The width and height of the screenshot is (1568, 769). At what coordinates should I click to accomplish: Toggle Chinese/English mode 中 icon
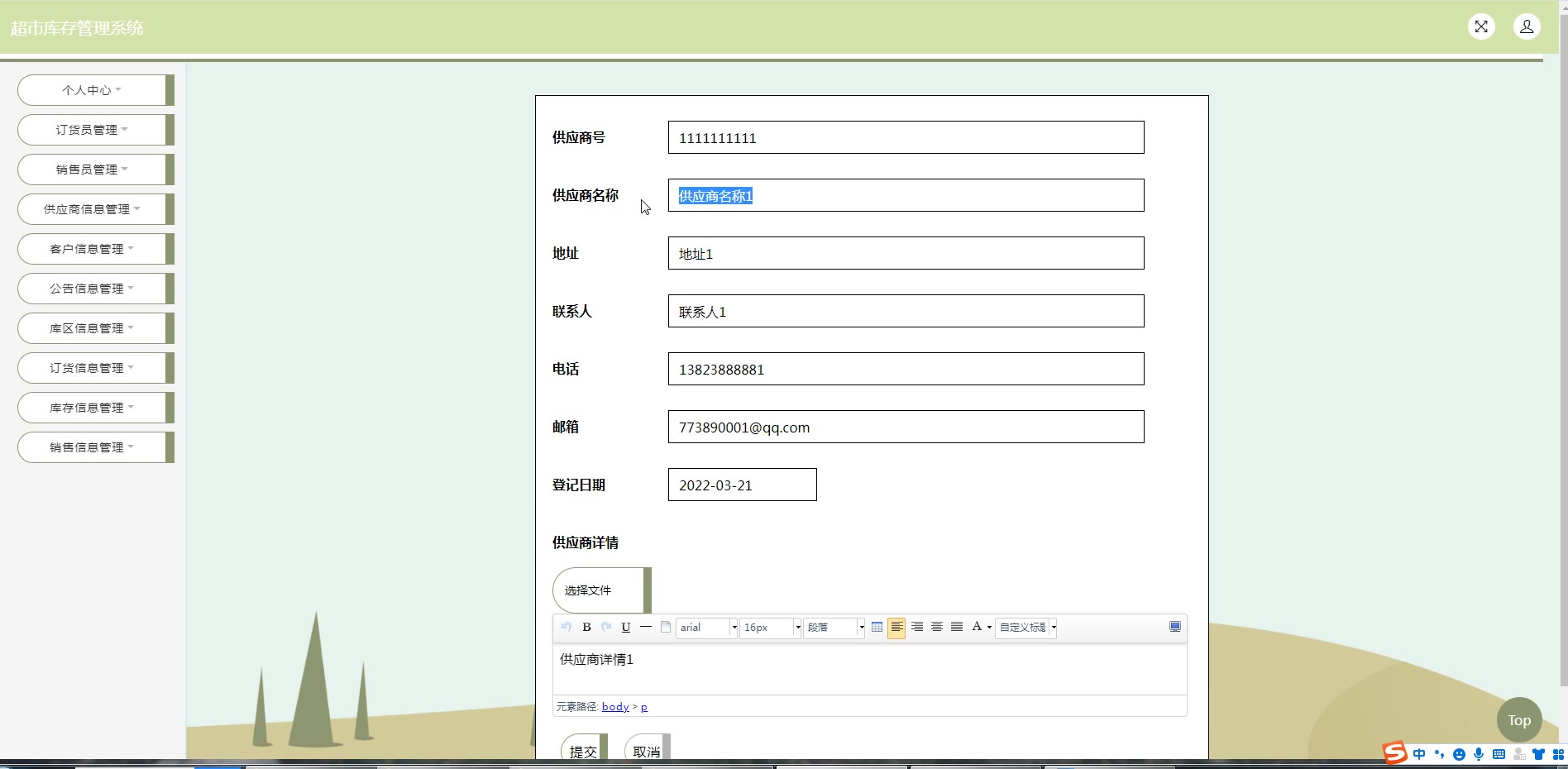point(1419,754)
